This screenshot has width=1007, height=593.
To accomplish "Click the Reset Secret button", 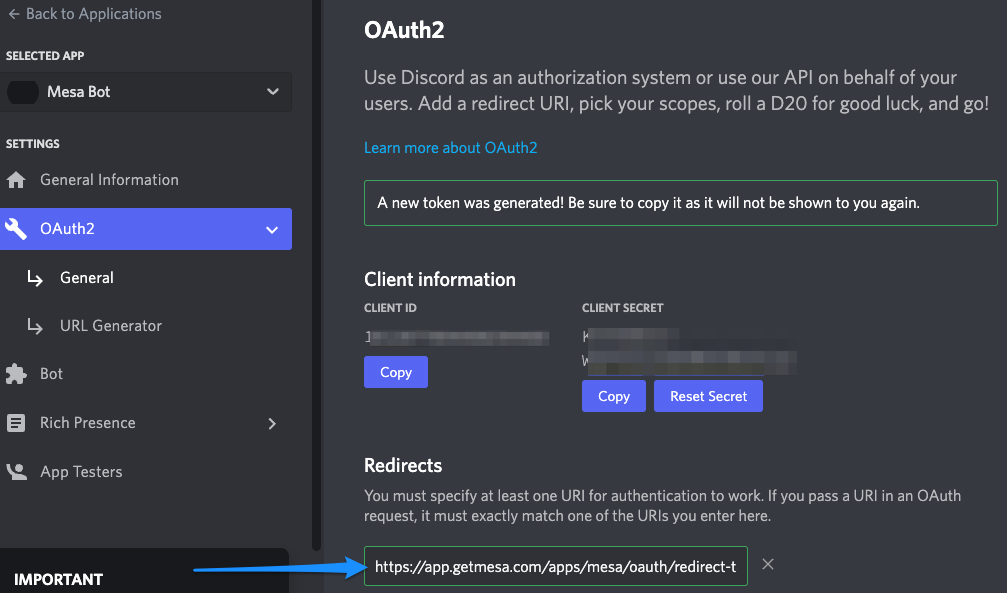I will [x=708, y=396].
